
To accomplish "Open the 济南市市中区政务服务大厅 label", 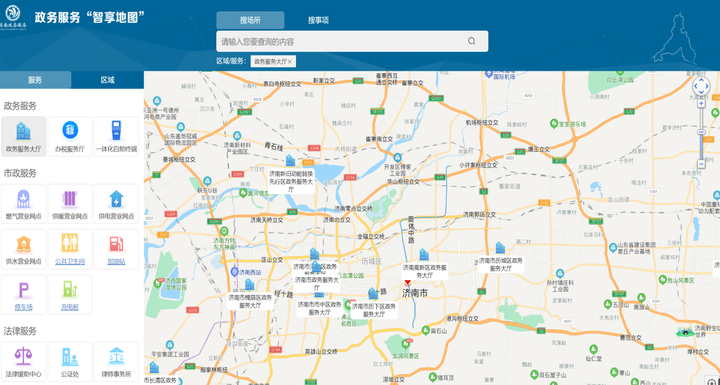I will click(x=320, y=308).
